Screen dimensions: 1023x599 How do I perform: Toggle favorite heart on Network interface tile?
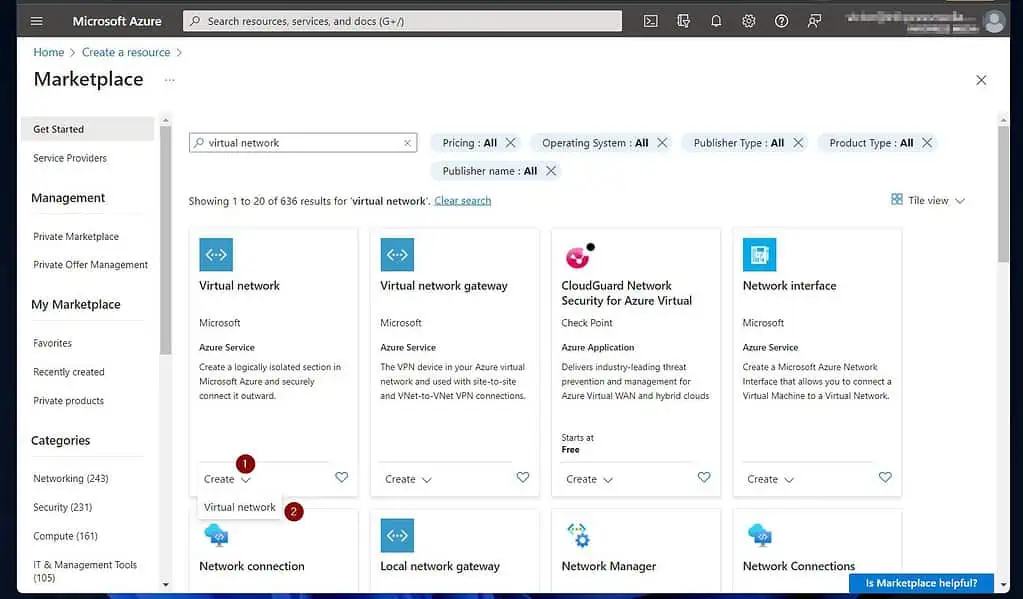(x=884, y=478)
